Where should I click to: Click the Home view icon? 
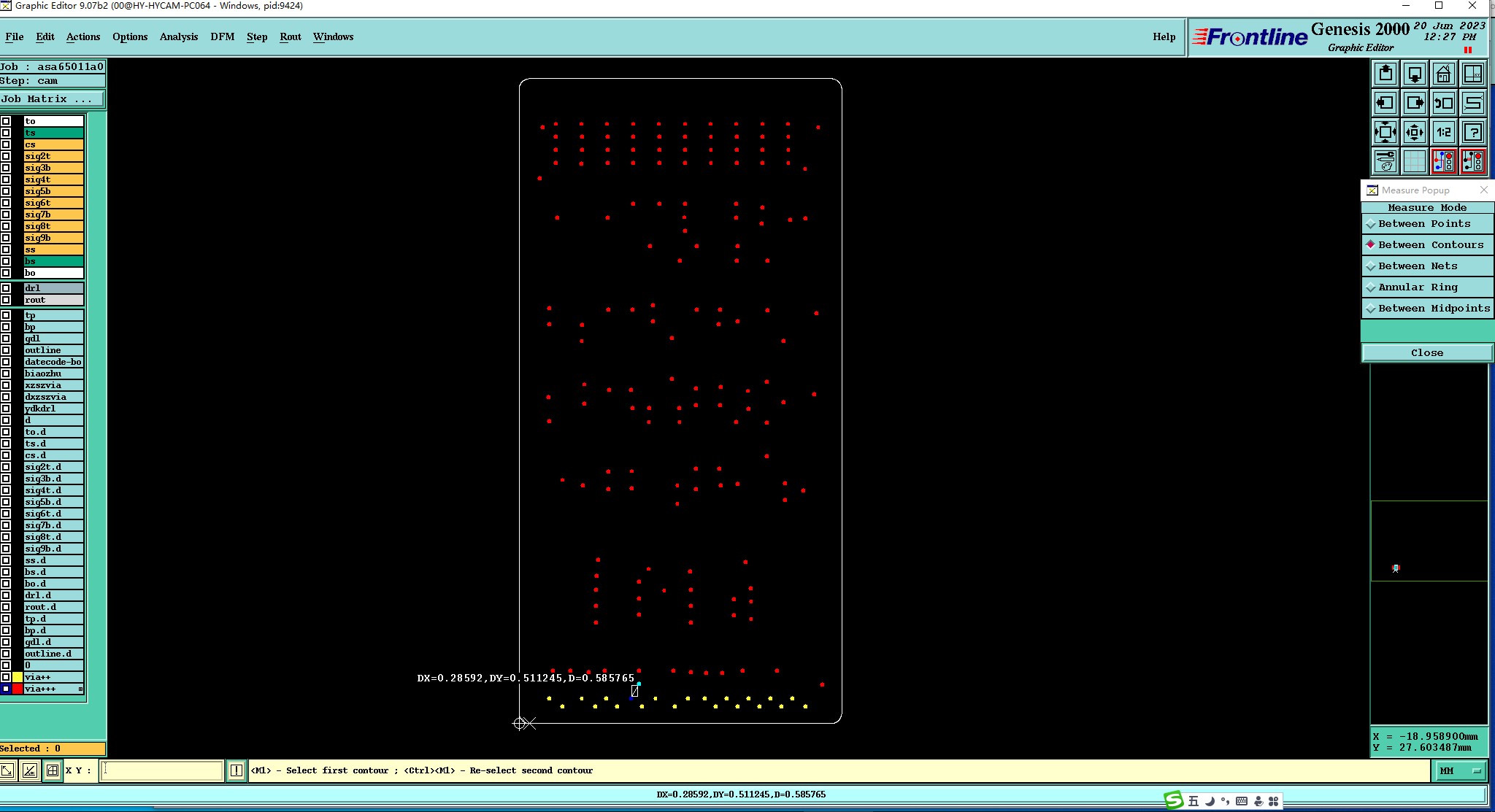[x=1443, y=74]
